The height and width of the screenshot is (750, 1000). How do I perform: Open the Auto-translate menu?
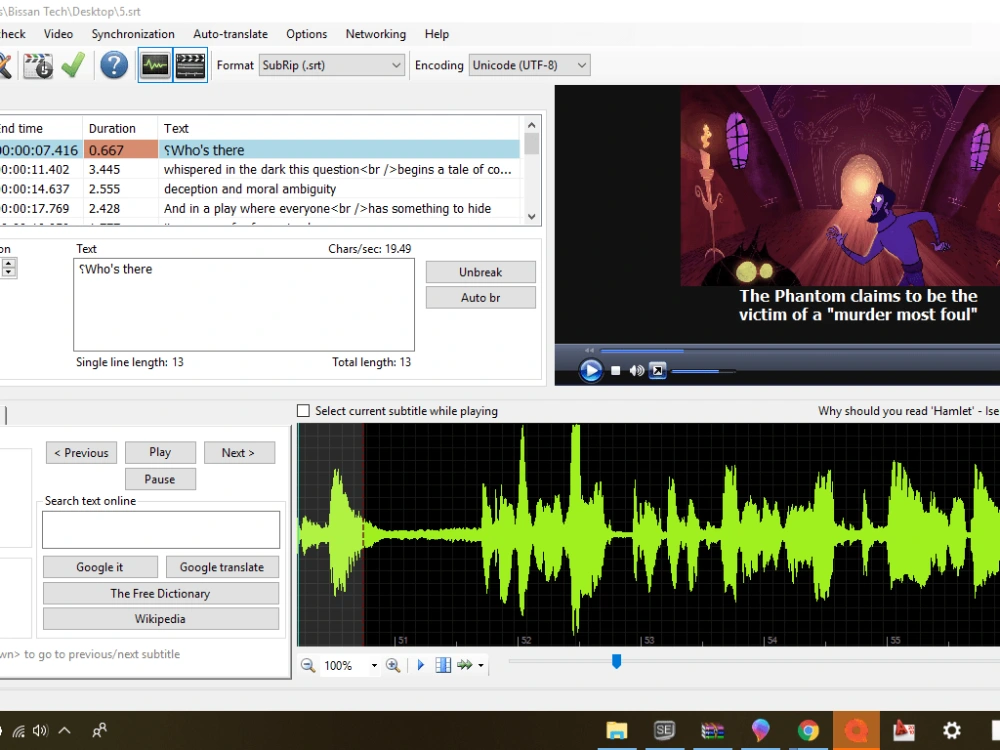[x=230, y=34]
